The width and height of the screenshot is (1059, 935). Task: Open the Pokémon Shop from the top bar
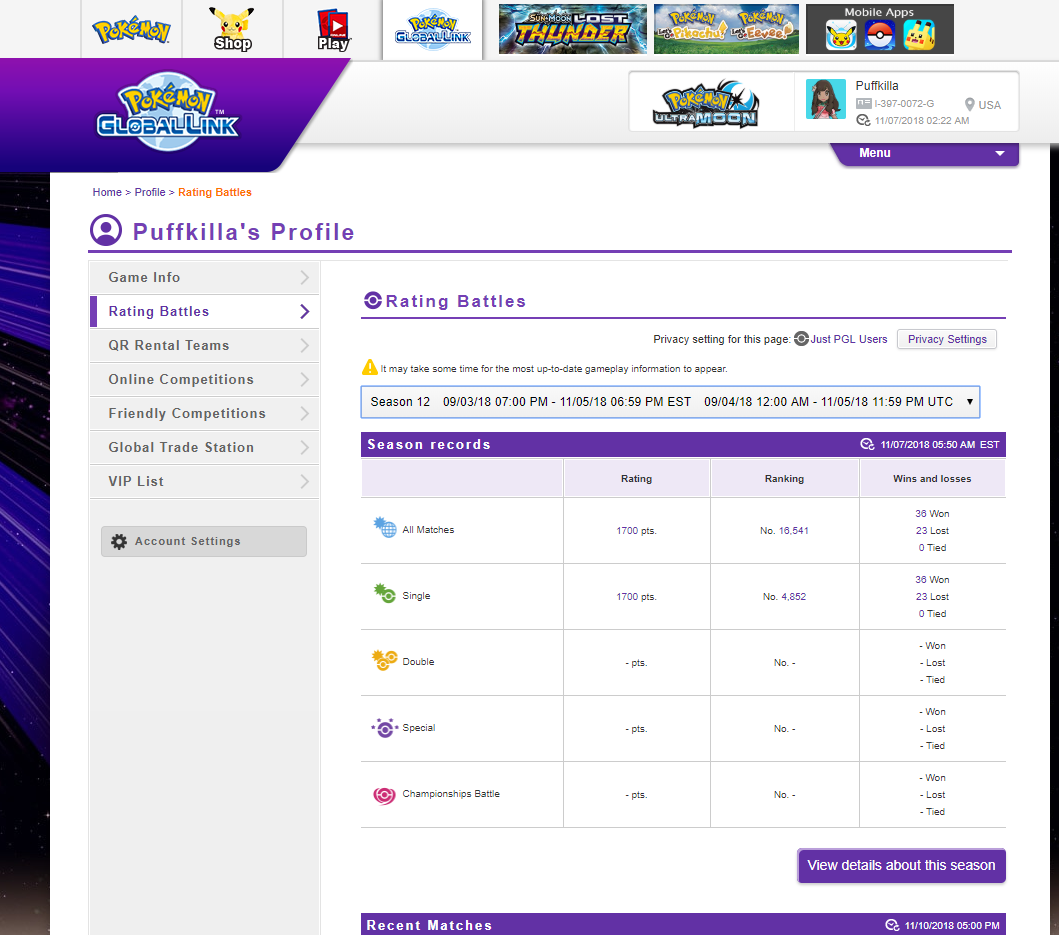click(x=232, y=29)
